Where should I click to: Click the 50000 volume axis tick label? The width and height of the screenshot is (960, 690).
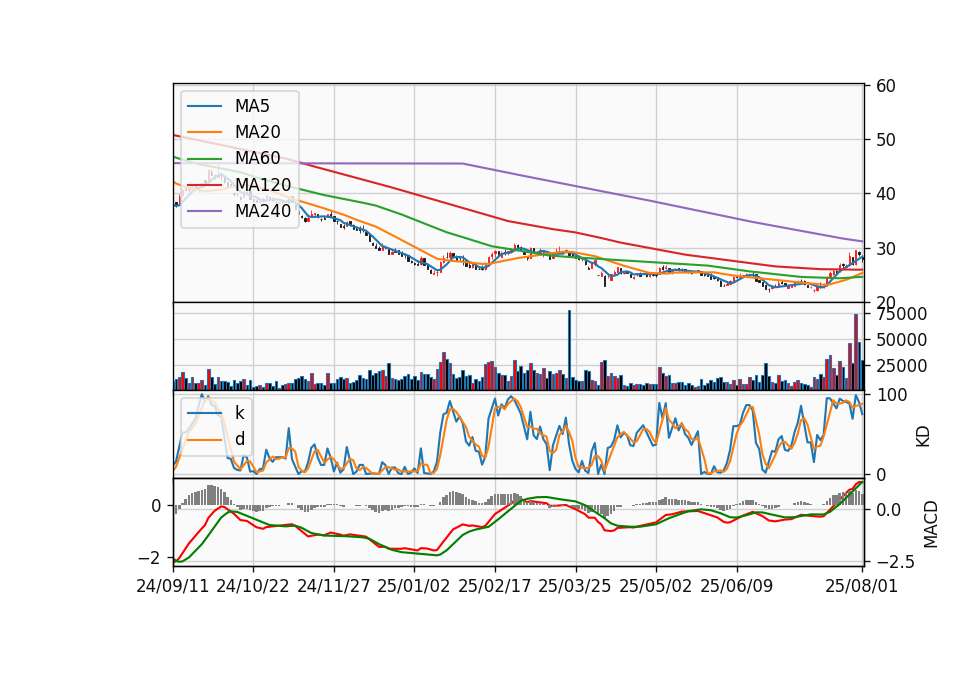click(x=902, y=340)
